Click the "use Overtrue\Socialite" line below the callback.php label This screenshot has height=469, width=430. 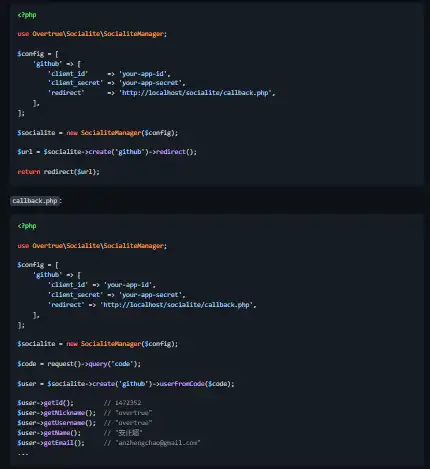92,246
